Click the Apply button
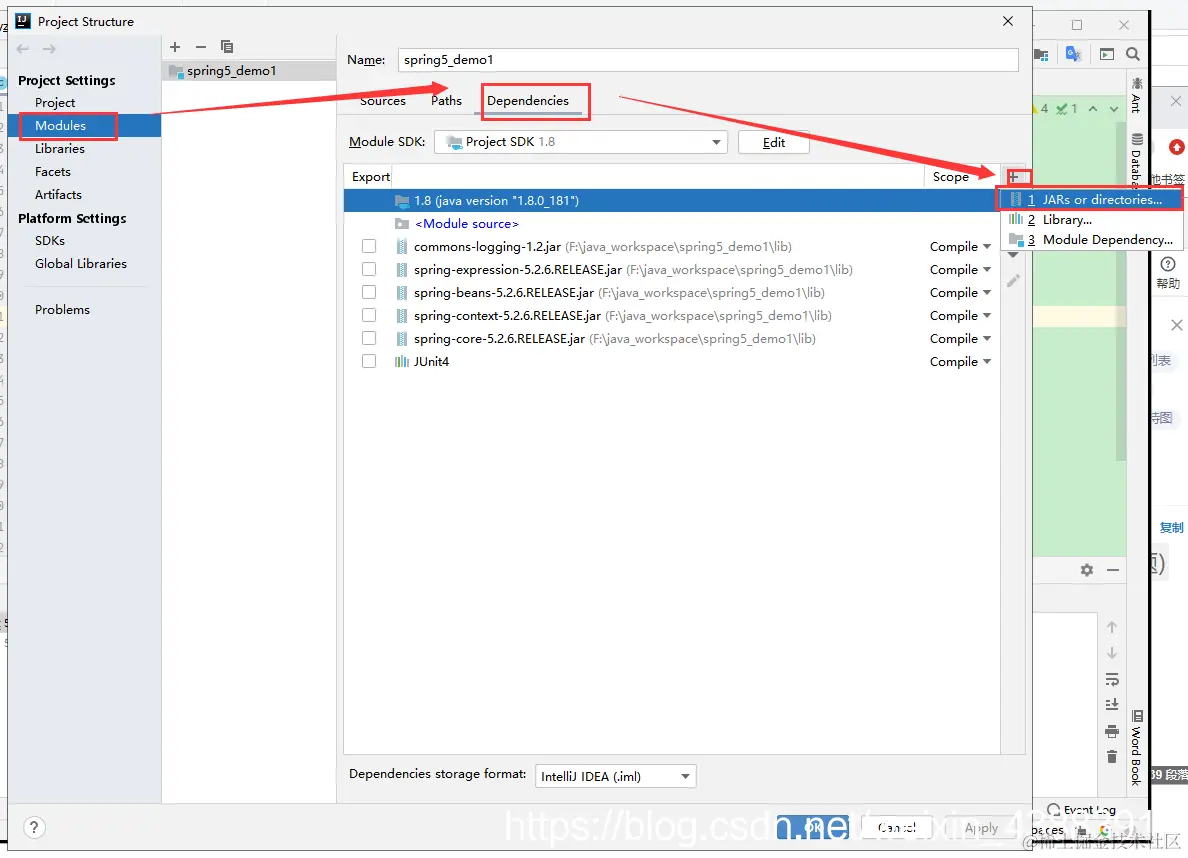Image resolution: width=1188 pixels, height=858 pixels. [x=981, y=828]
